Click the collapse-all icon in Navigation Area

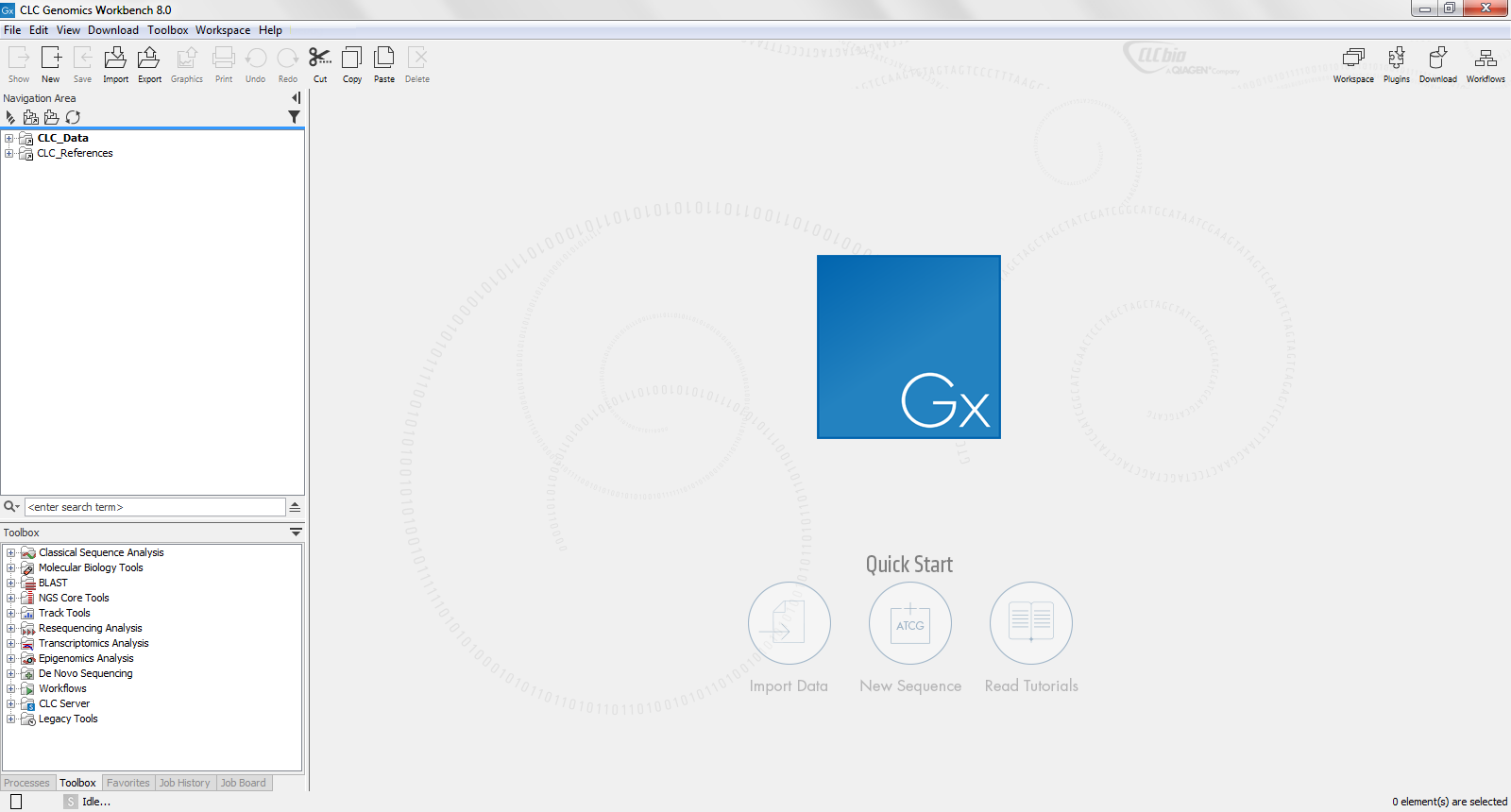click(x=10, y=117)
